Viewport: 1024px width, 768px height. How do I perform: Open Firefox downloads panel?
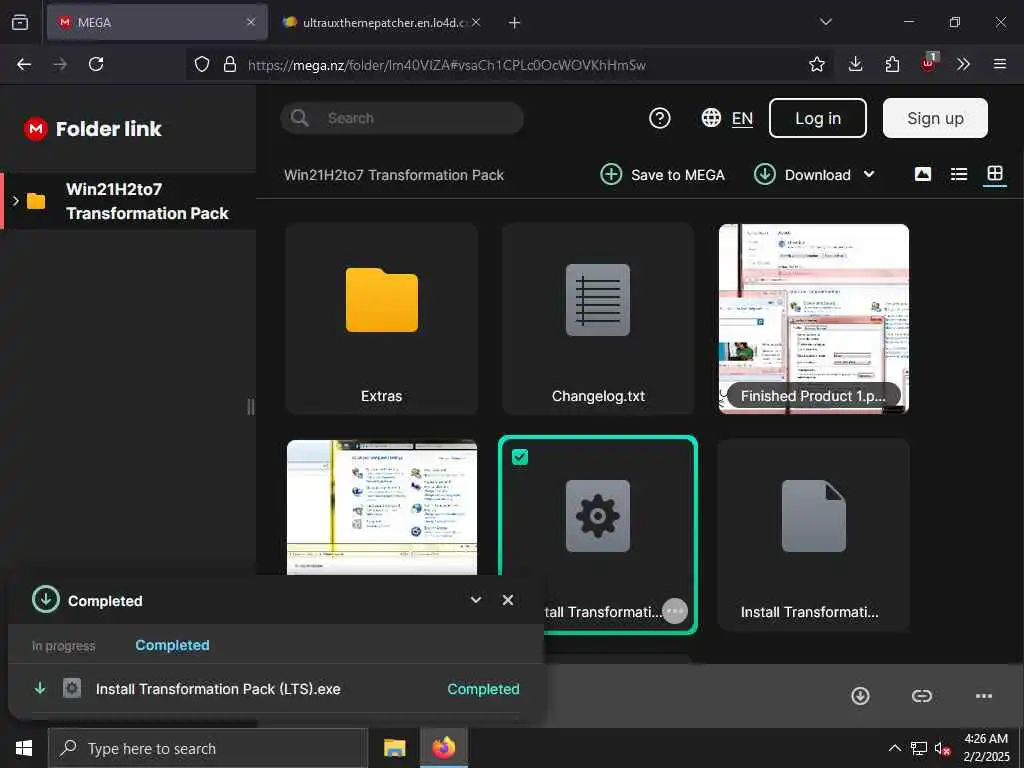click(x=855, y=64)
